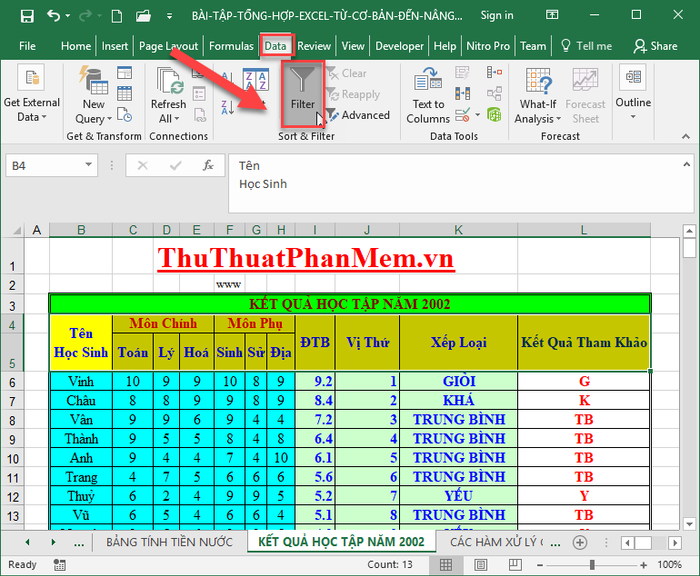Viewport: 700px width, 576px height.
Task: Click the Undo arrow in quick access toolbar
Action: [54, 16]
